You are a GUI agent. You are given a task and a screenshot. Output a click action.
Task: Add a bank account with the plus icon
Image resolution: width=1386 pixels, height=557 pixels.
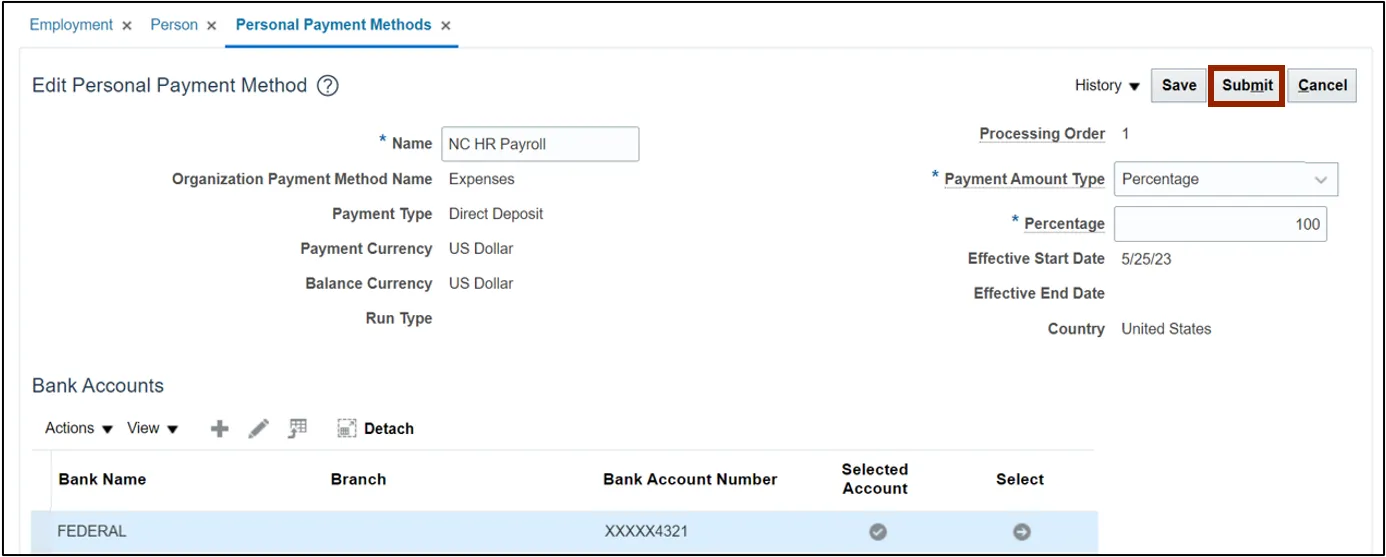tap(219, 429)
